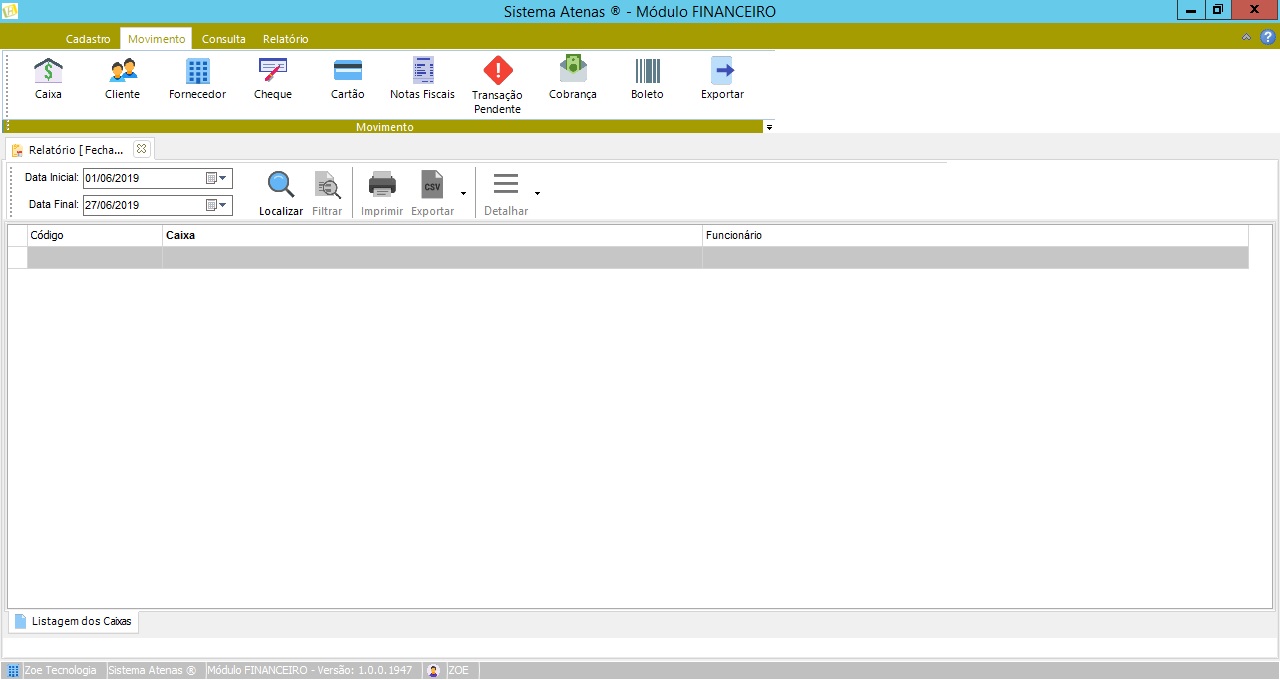
Task: Click the grid icon beside Zoe Tecnologia
Action: pos(13,670)
